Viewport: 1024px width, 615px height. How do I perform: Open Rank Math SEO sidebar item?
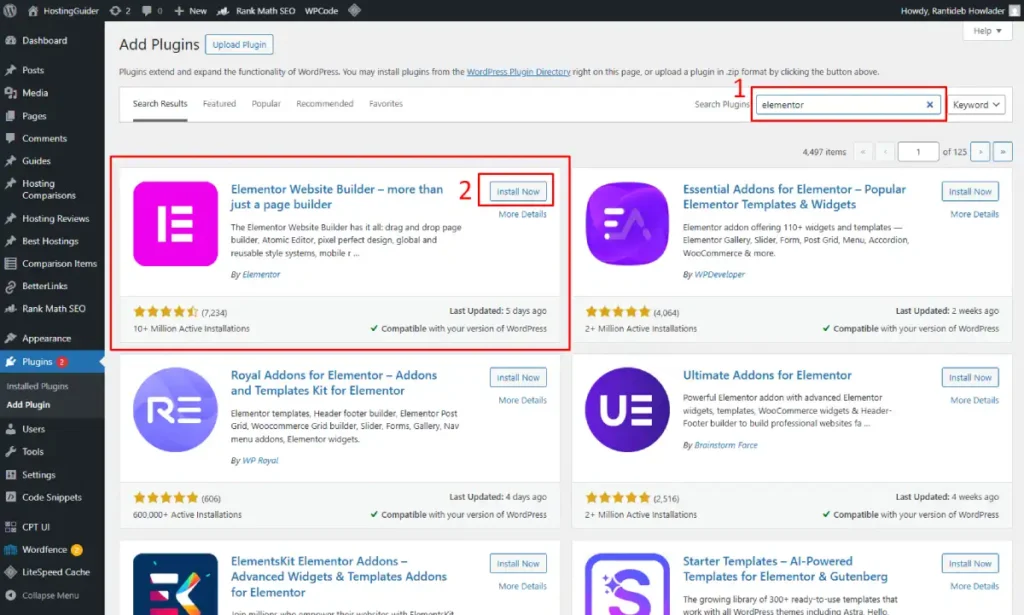click(x=52, y=309)
